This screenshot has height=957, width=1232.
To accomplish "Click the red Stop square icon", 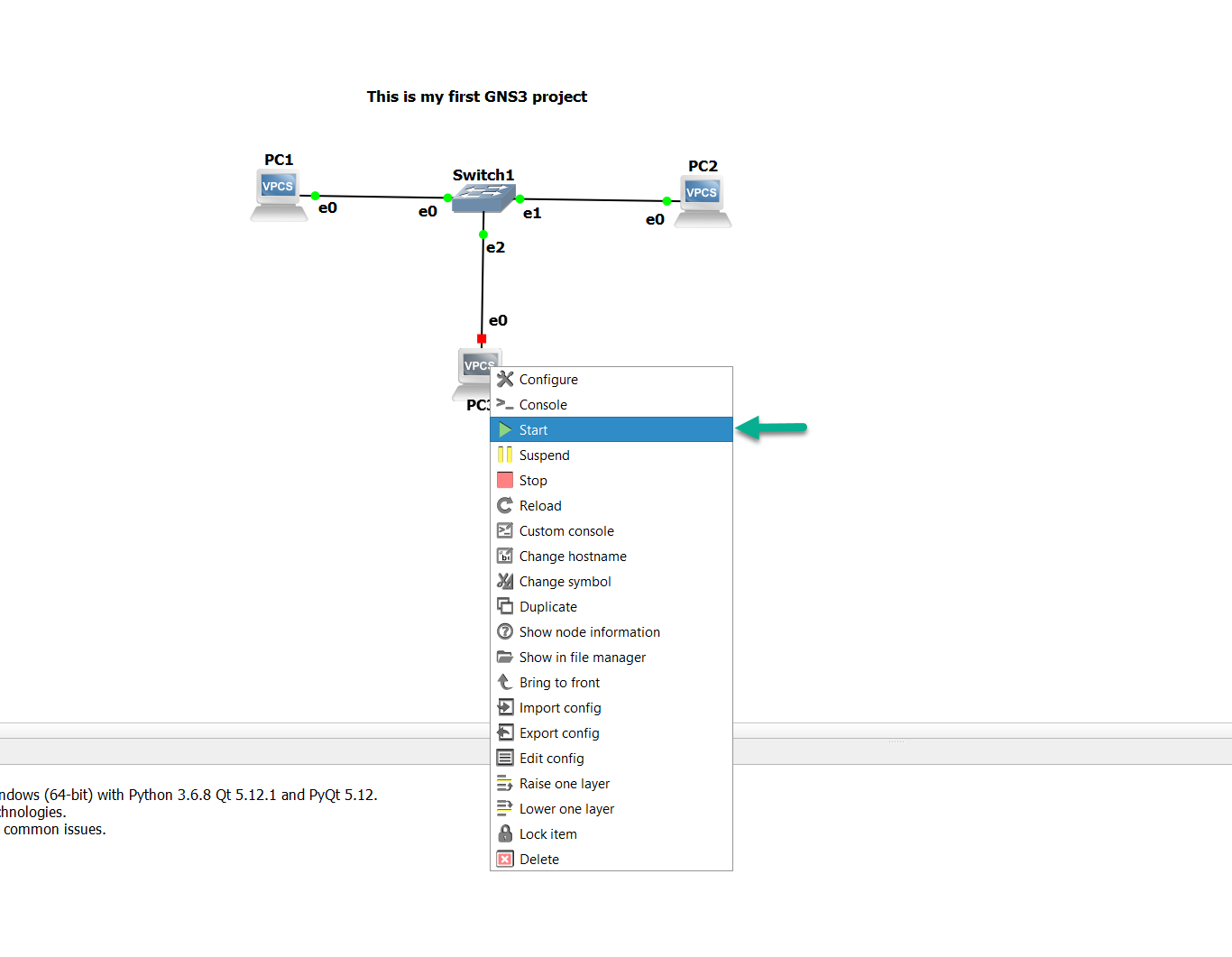I will (505, 480).
